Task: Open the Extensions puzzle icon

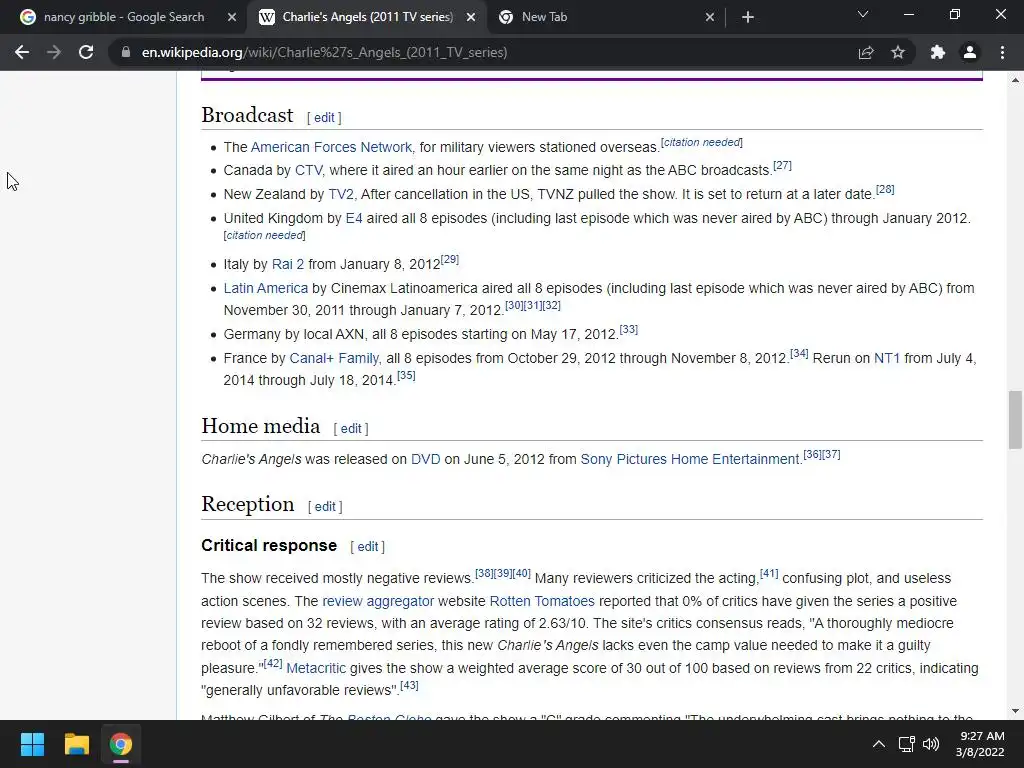Action: pos(938,52)
